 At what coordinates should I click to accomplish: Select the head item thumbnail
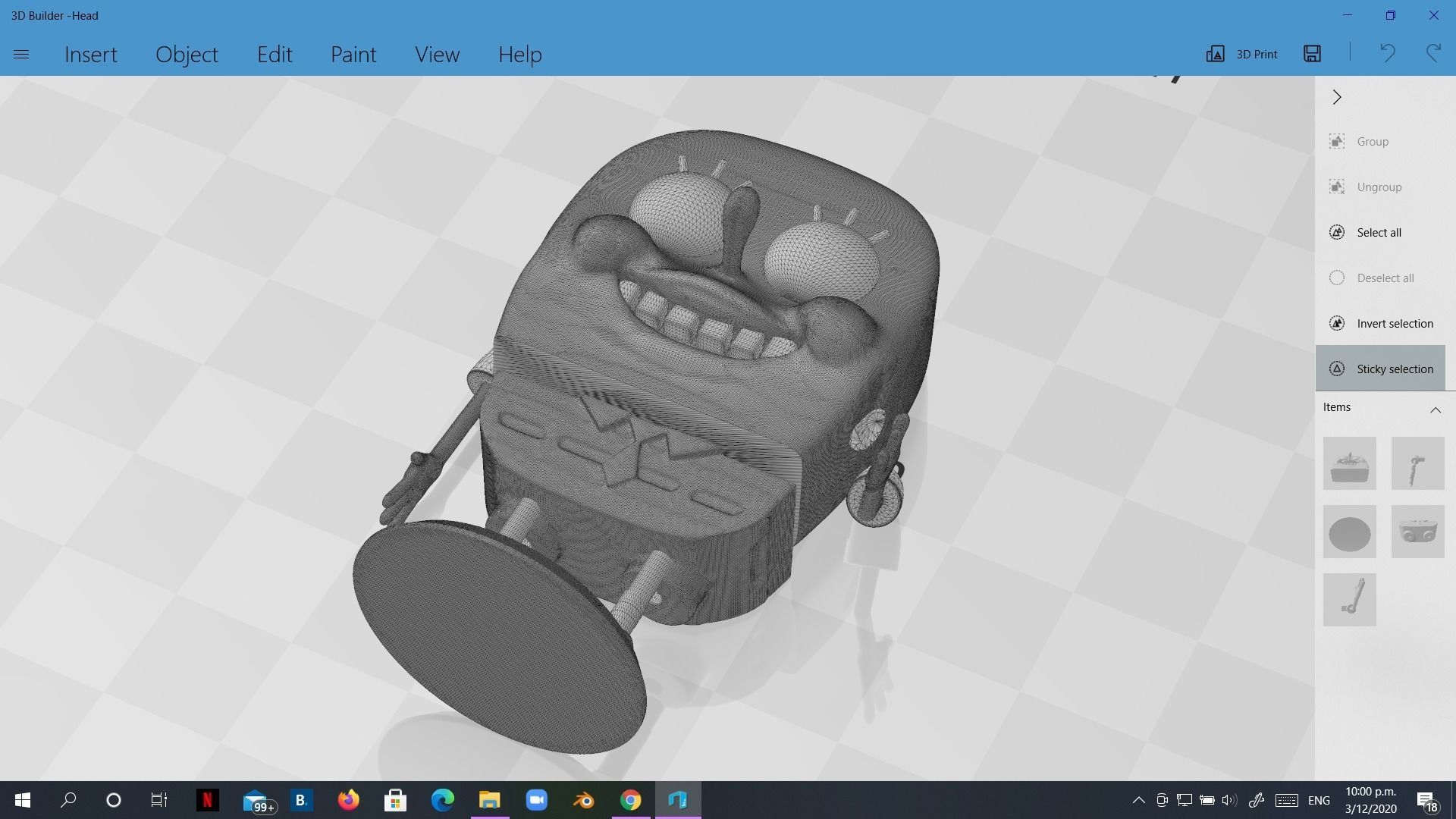tap(1349, 463)
